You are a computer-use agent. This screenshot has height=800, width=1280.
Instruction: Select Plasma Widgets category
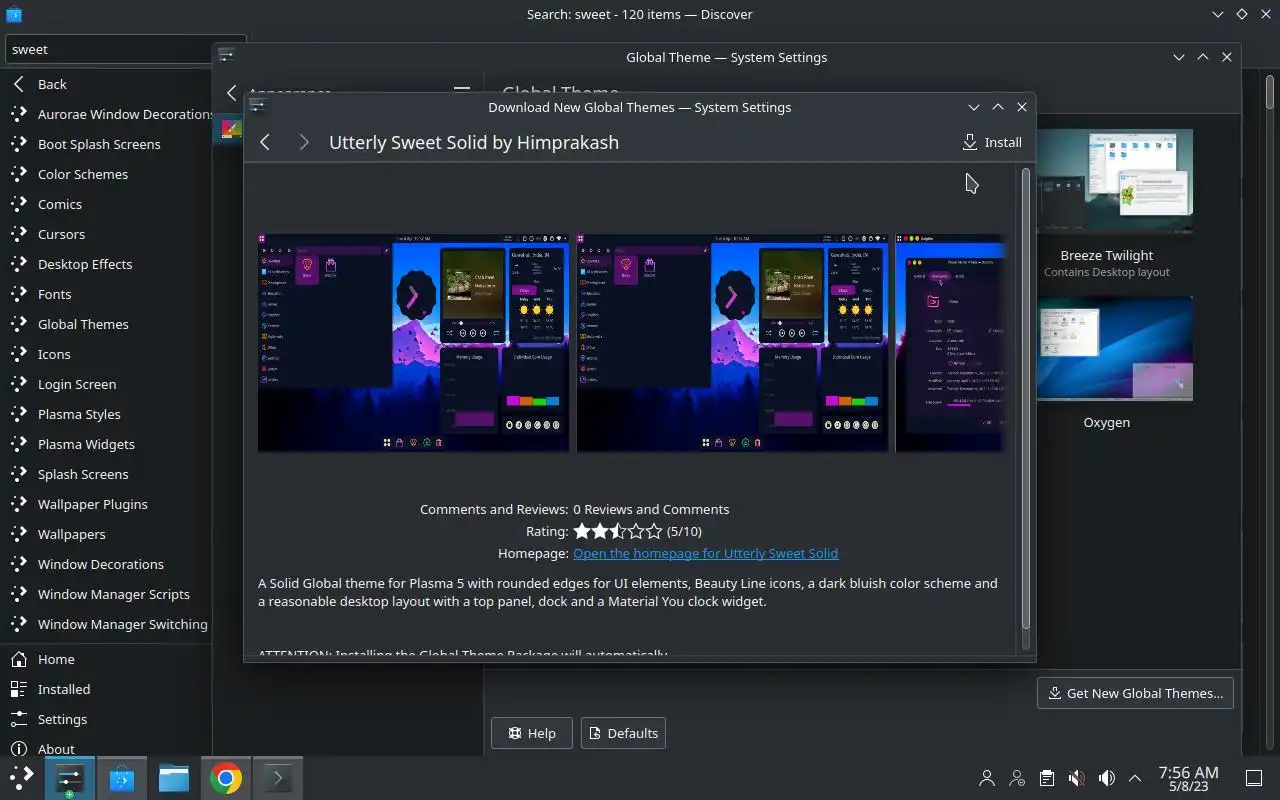point(106,444)
